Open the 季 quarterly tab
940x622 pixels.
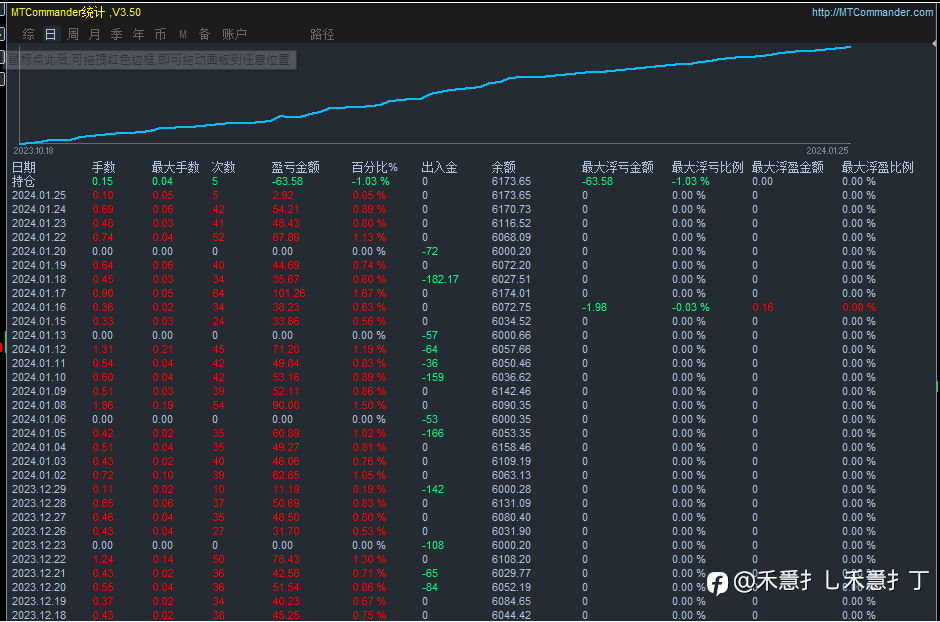click(x=116, y=34)
